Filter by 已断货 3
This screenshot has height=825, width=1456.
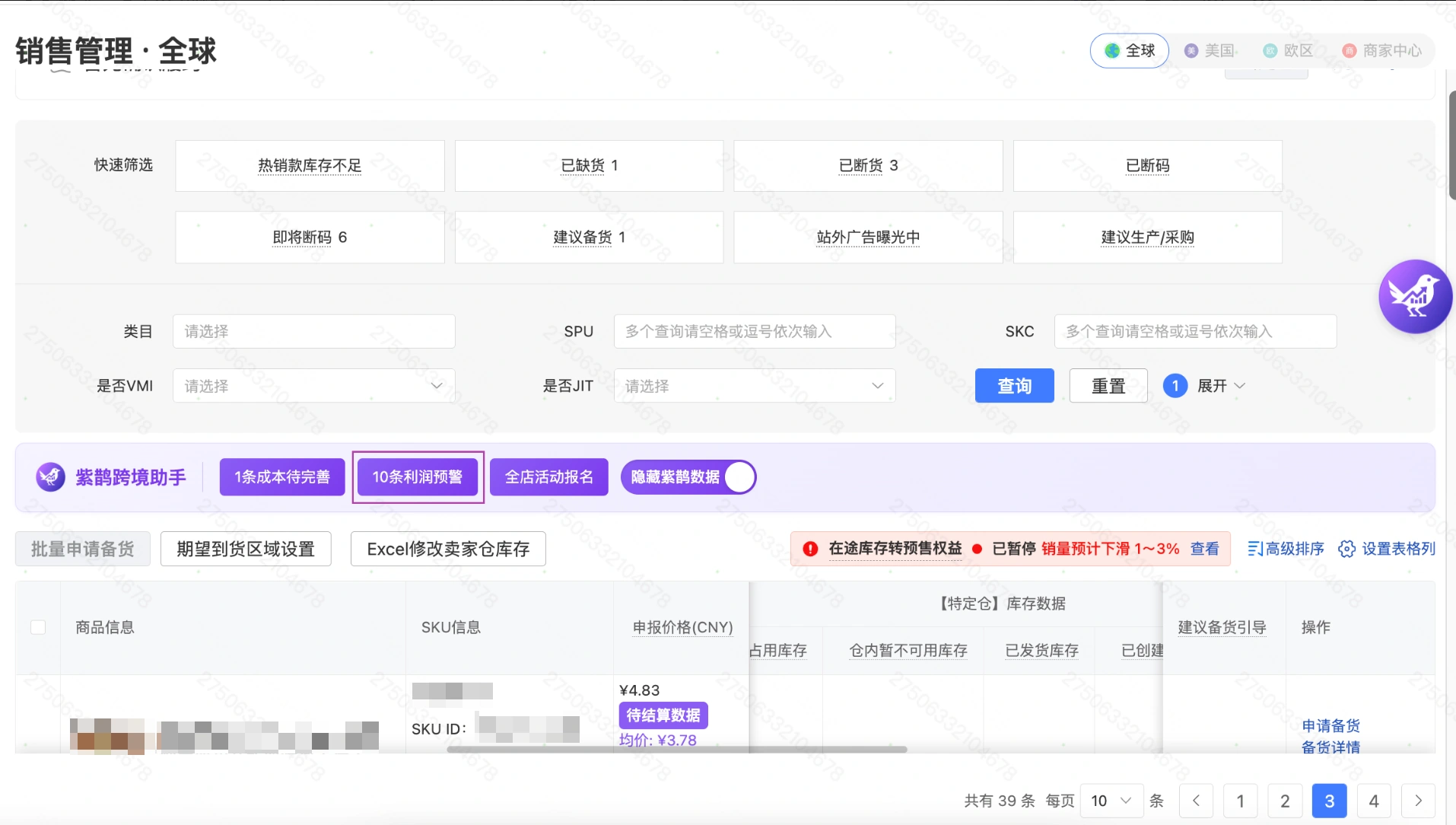[x=868, y=166]
